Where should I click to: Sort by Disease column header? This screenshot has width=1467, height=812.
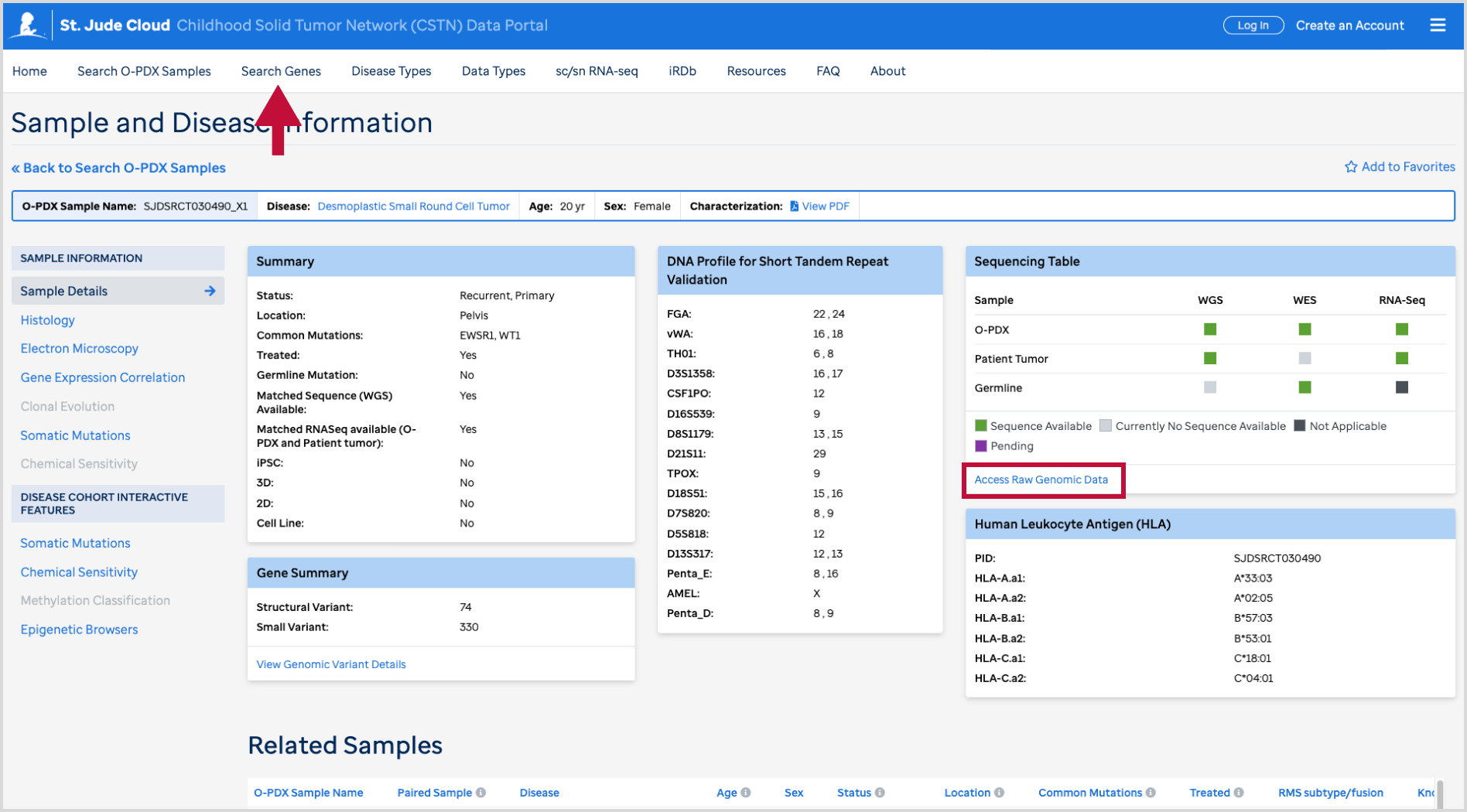539,793
